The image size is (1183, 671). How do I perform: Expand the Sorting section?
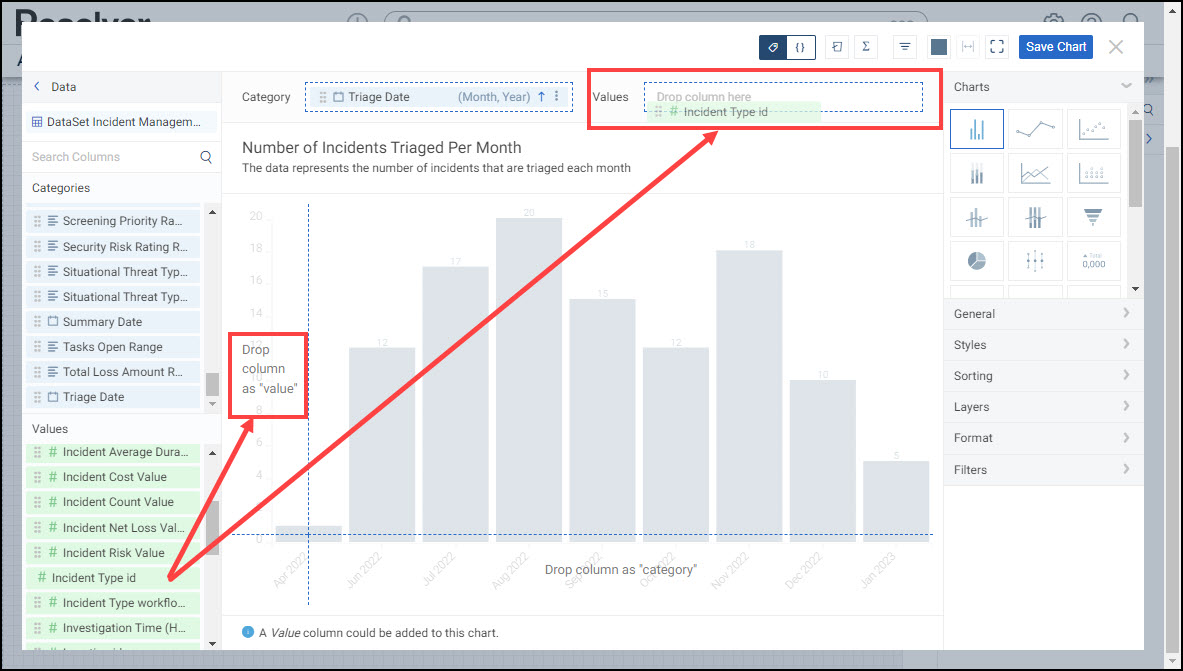tap(1042, 376)
